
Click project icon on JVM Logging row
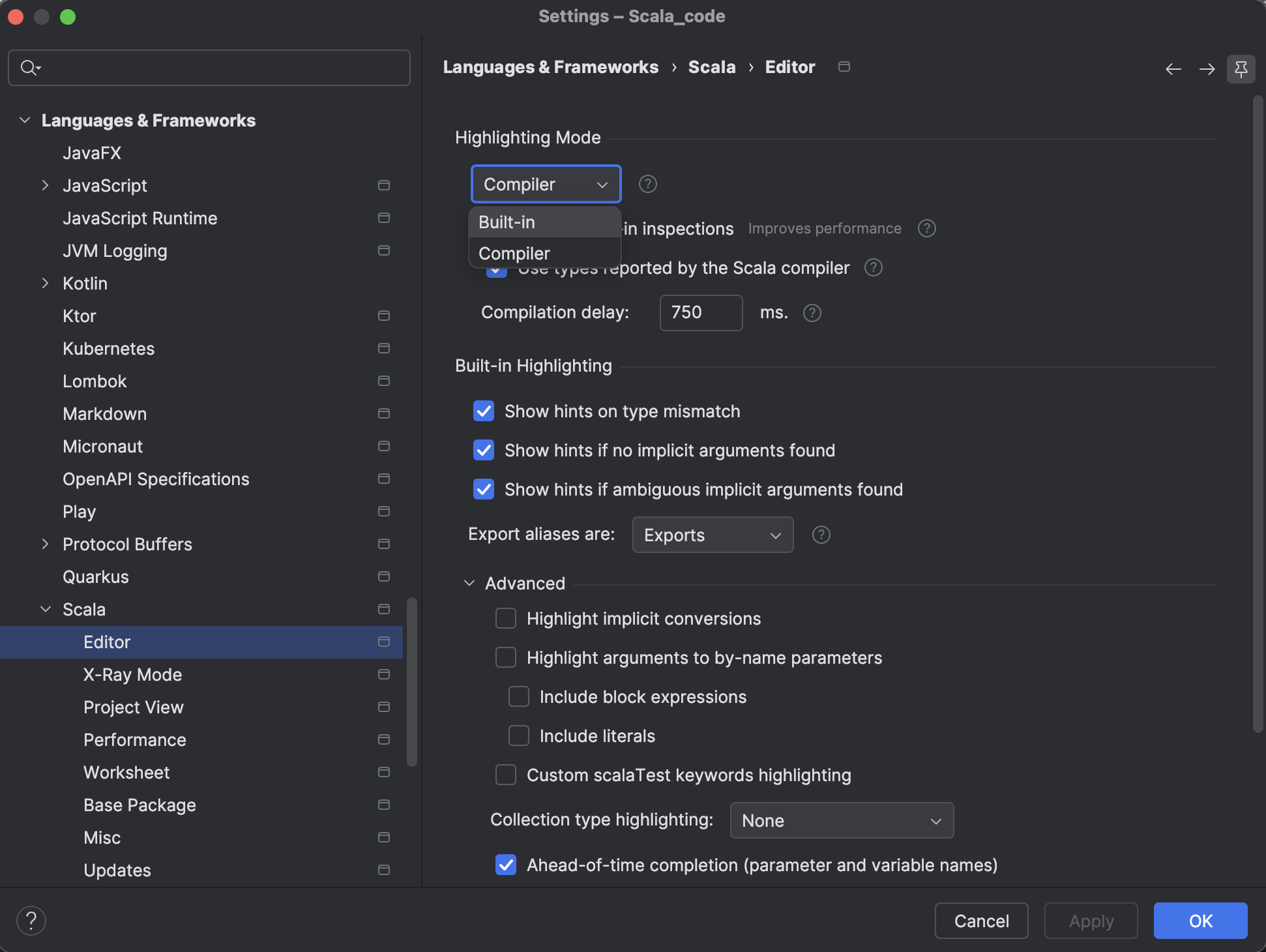[x=384, y=250]
